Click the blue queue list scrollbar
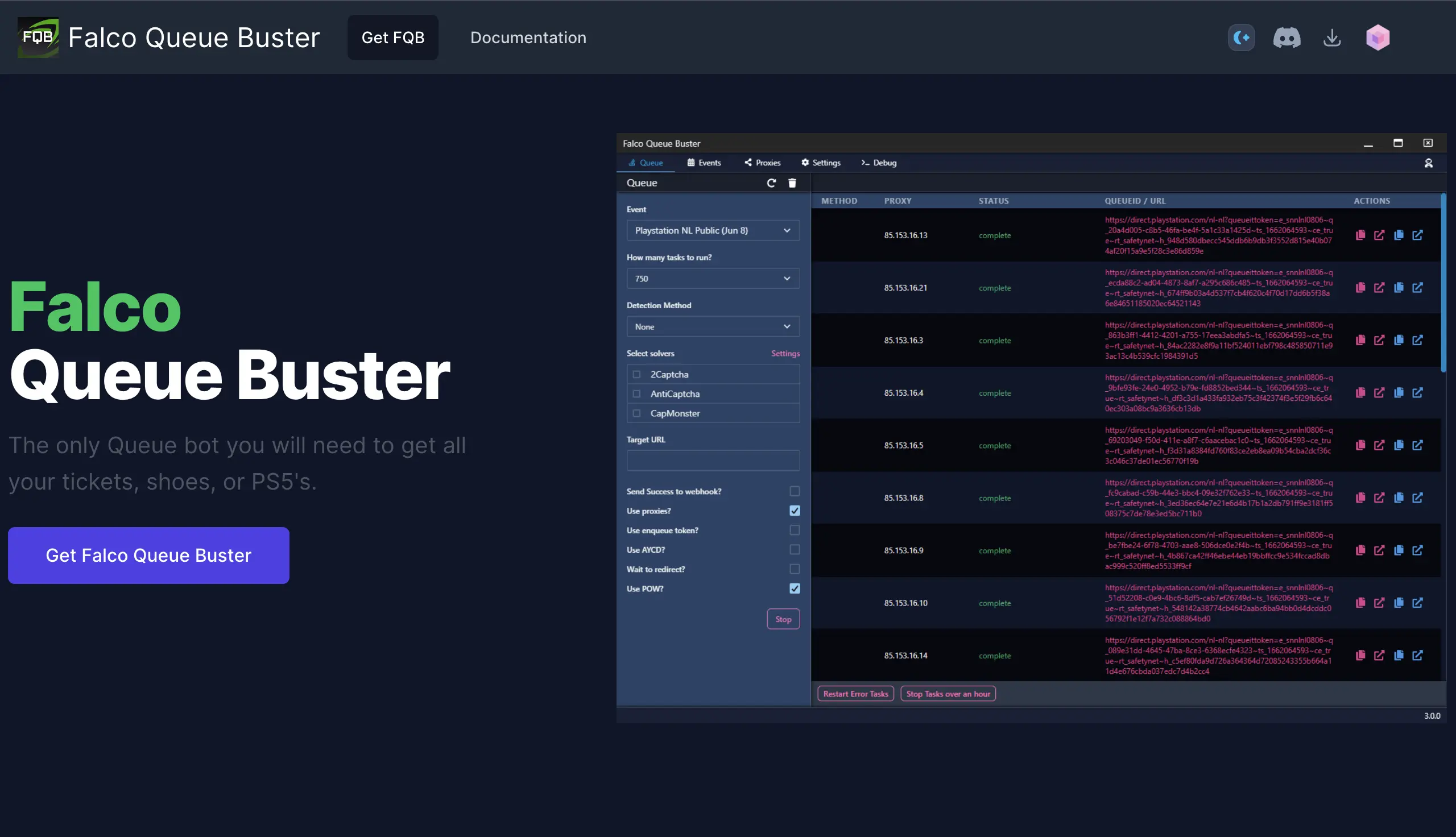 tap(1443, 283)
